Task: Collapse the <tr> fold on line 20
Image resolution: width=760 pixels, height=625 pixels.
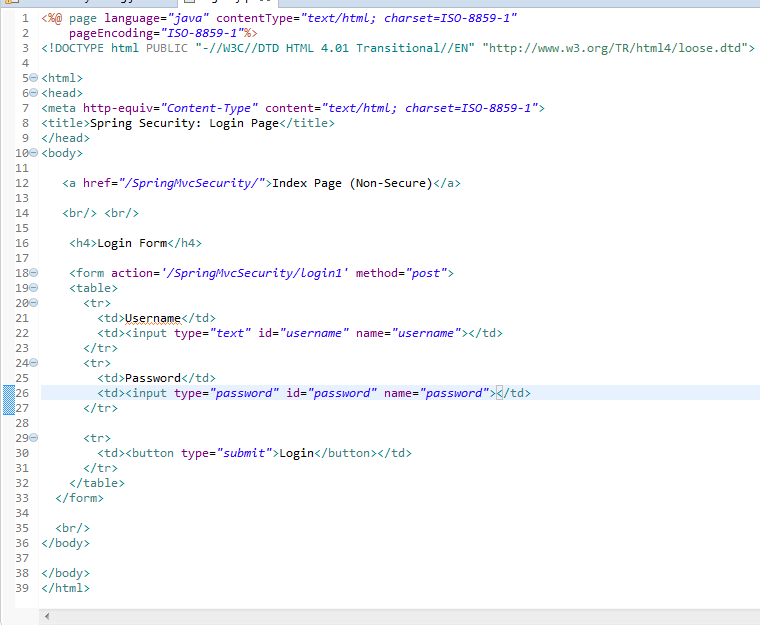Action: [33, 303]
